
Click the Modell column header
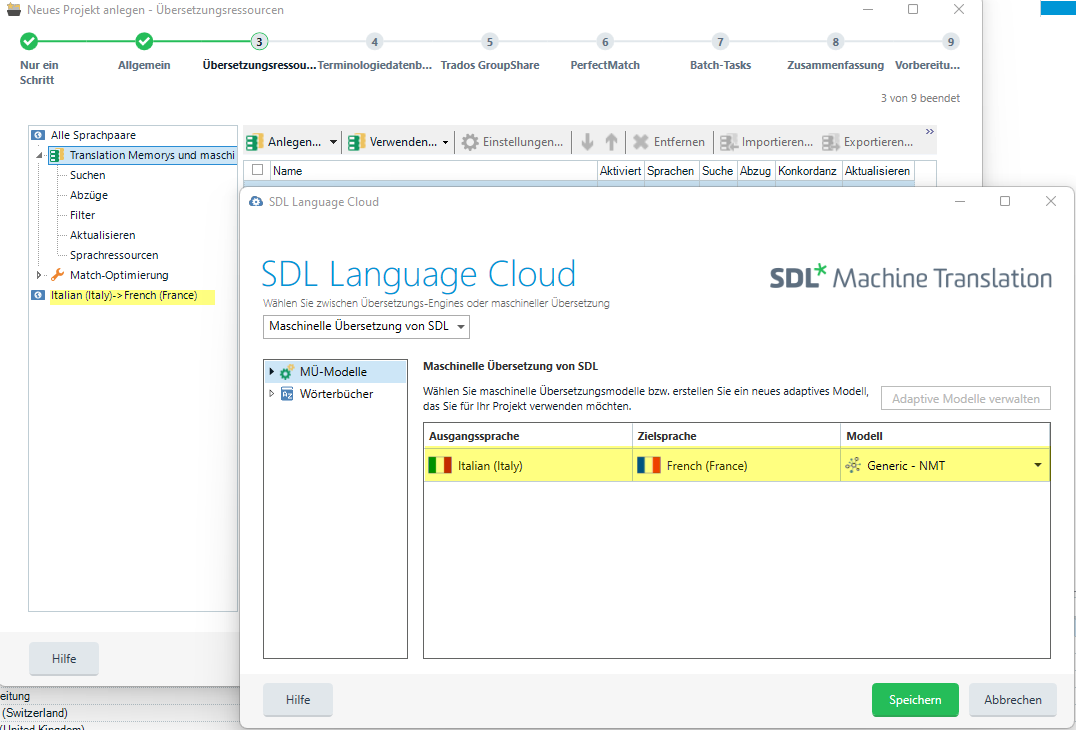point(946,436)
